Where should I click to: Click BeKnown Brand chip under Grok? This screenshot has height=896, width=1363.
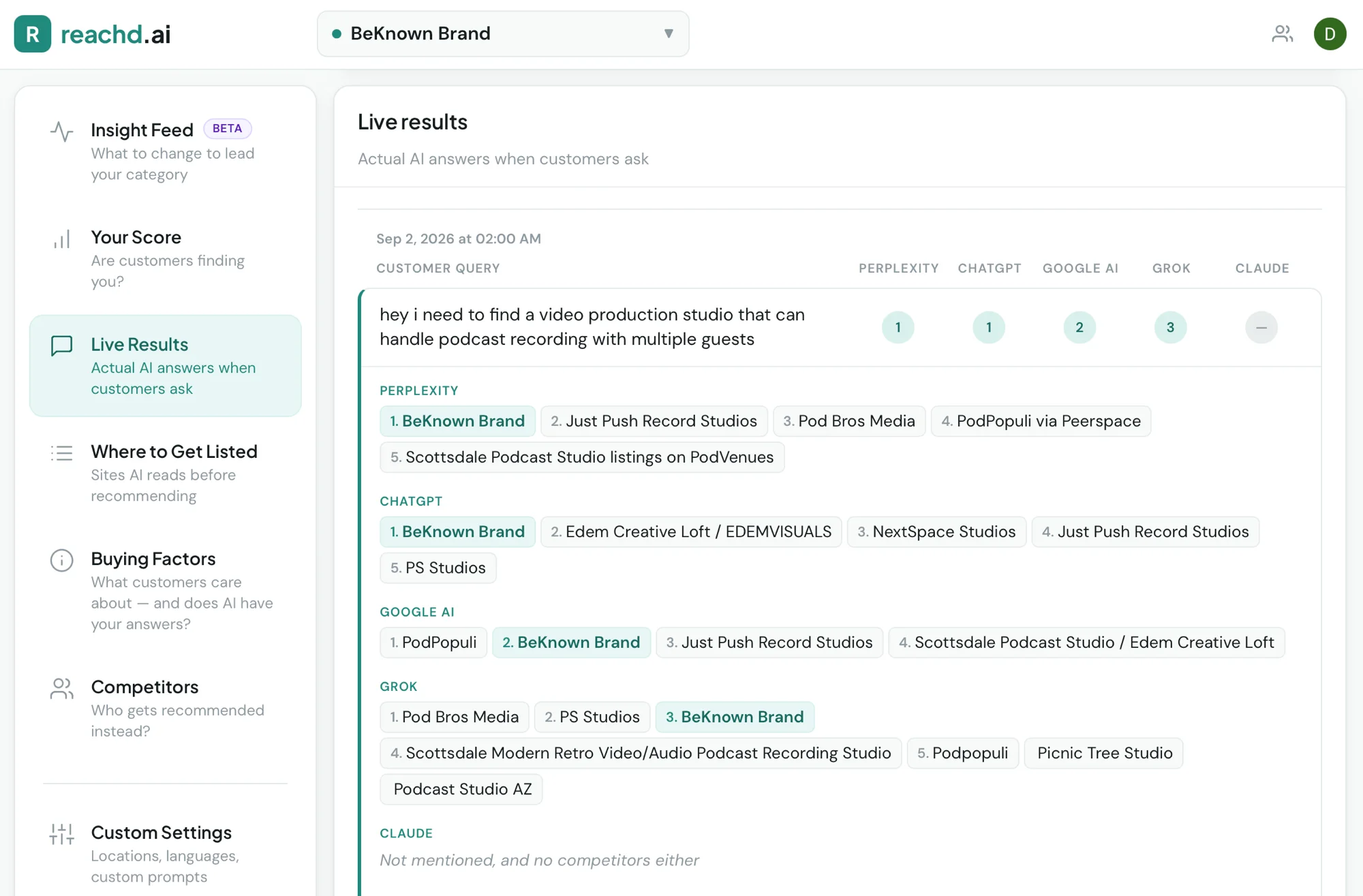point(735,717)
